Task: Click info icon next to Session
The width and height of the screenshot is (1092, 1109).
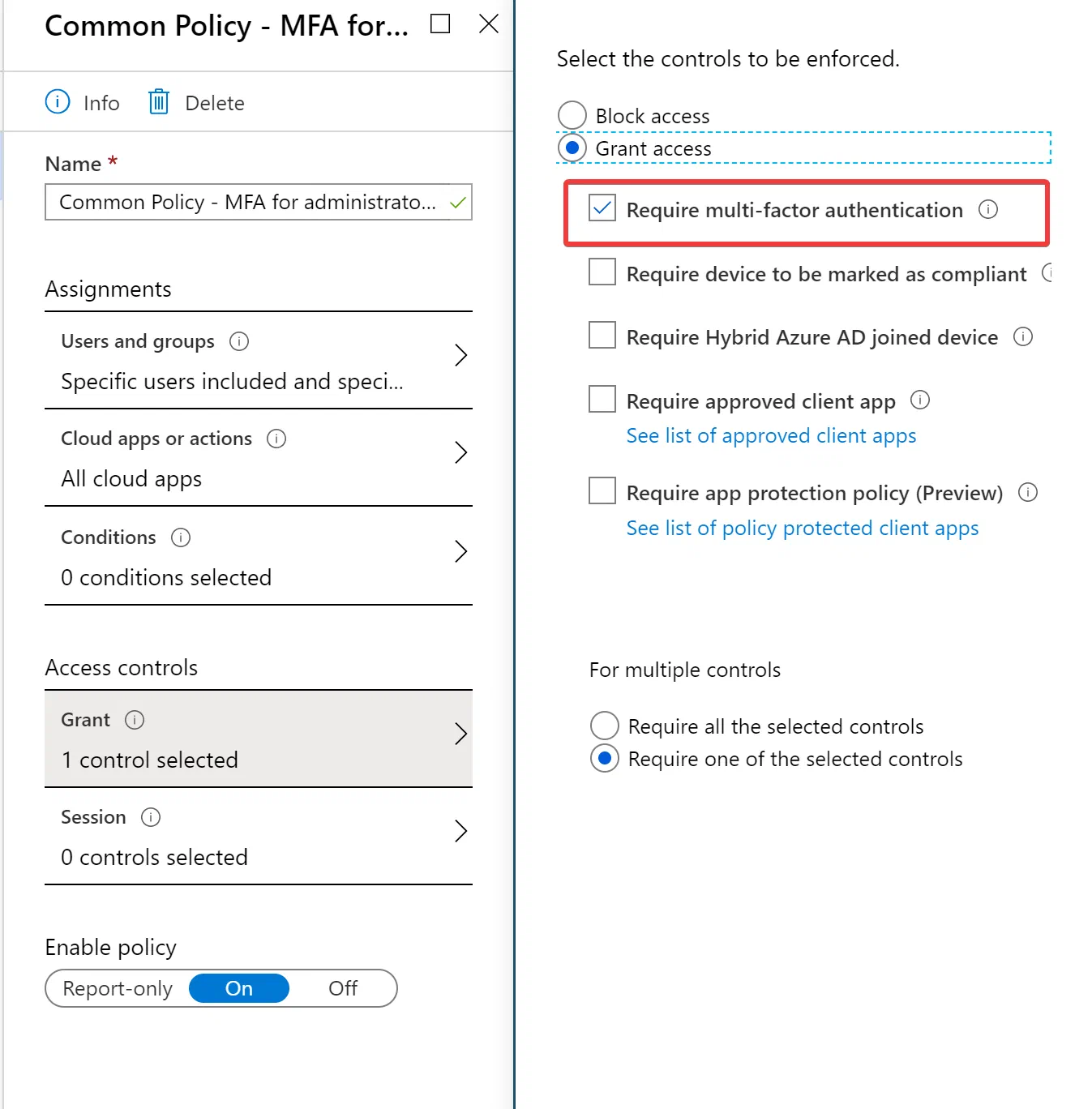Action: pos(151,817)
